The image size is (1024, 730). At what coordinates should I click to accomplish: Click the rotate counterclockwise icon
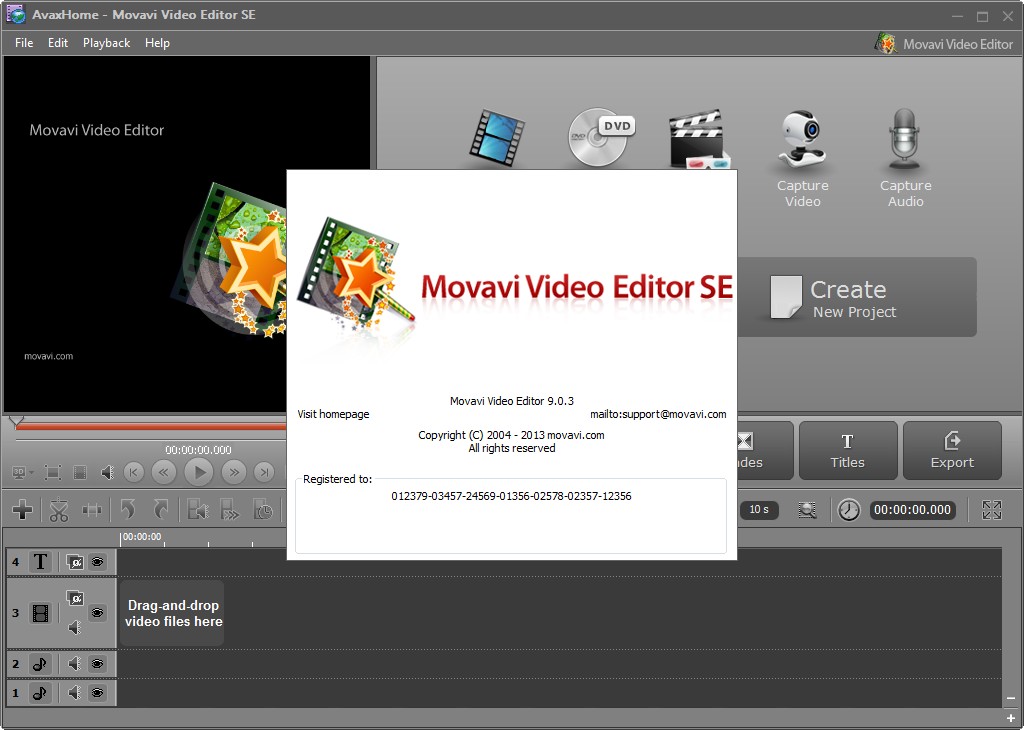point(129,510)
